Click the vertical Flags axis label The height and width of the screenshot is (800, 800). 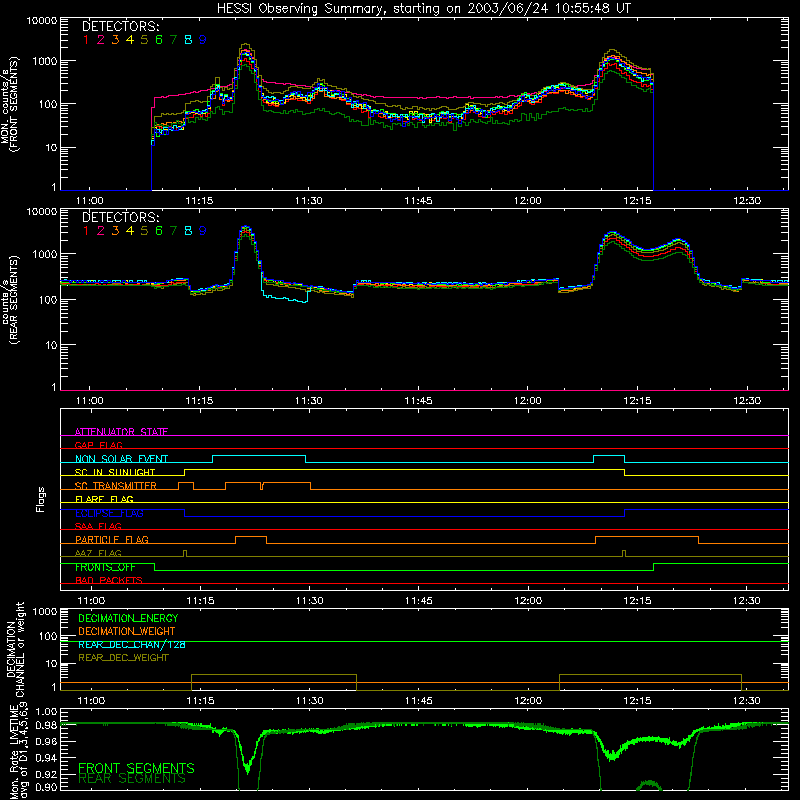click(41, 499)
